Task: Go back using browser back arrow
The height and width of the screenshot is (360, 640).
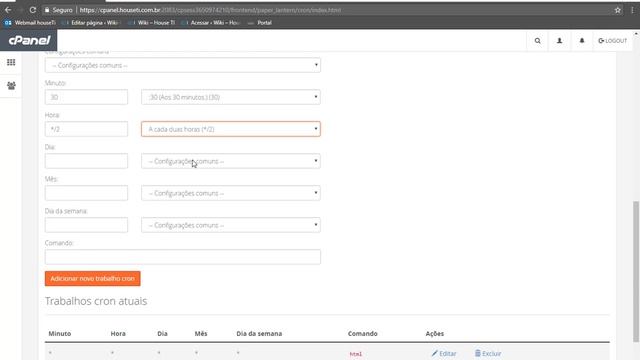Action: point(8,10)
